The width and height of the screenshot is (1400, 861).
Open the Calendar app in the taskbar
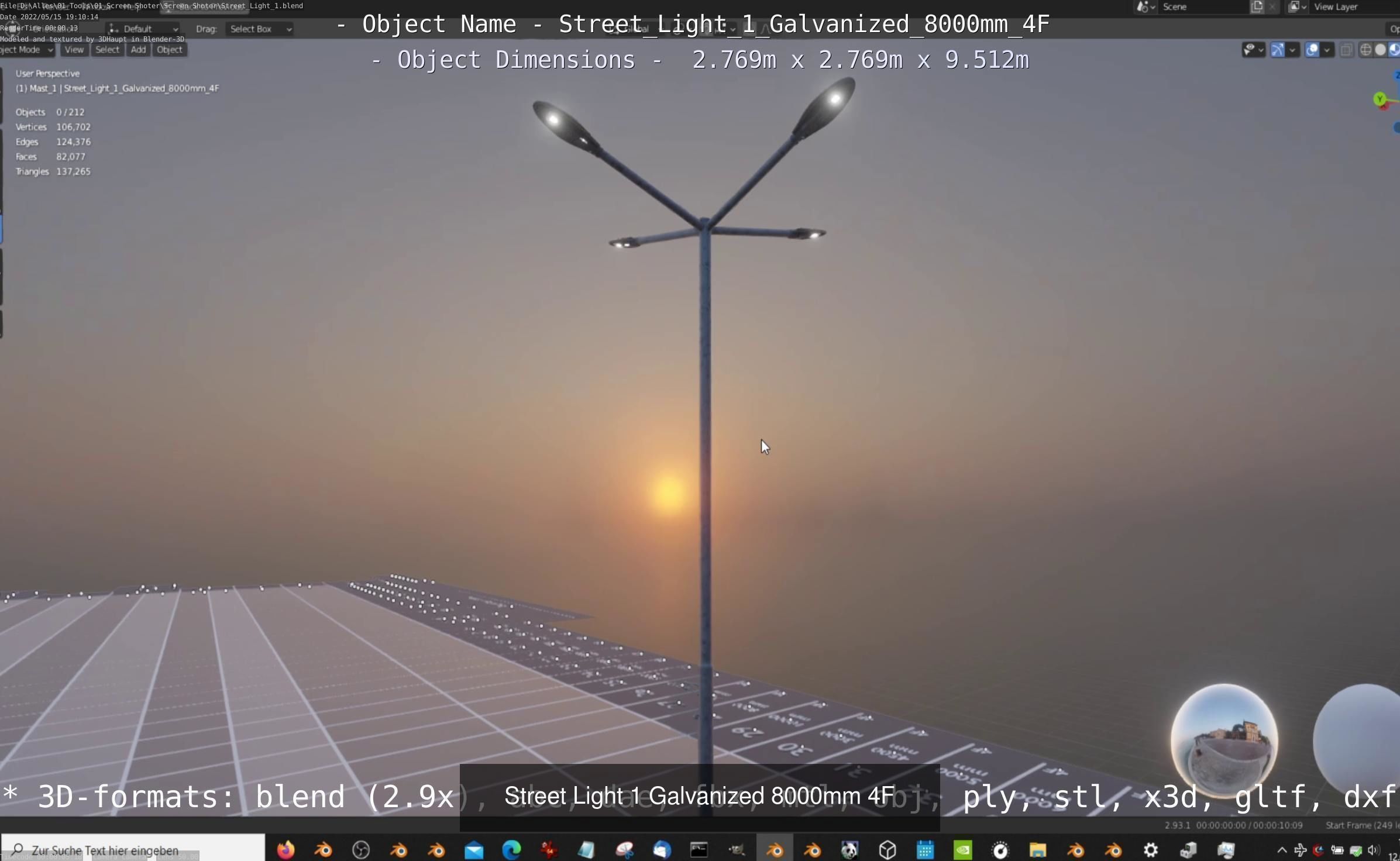click(925, 850)
